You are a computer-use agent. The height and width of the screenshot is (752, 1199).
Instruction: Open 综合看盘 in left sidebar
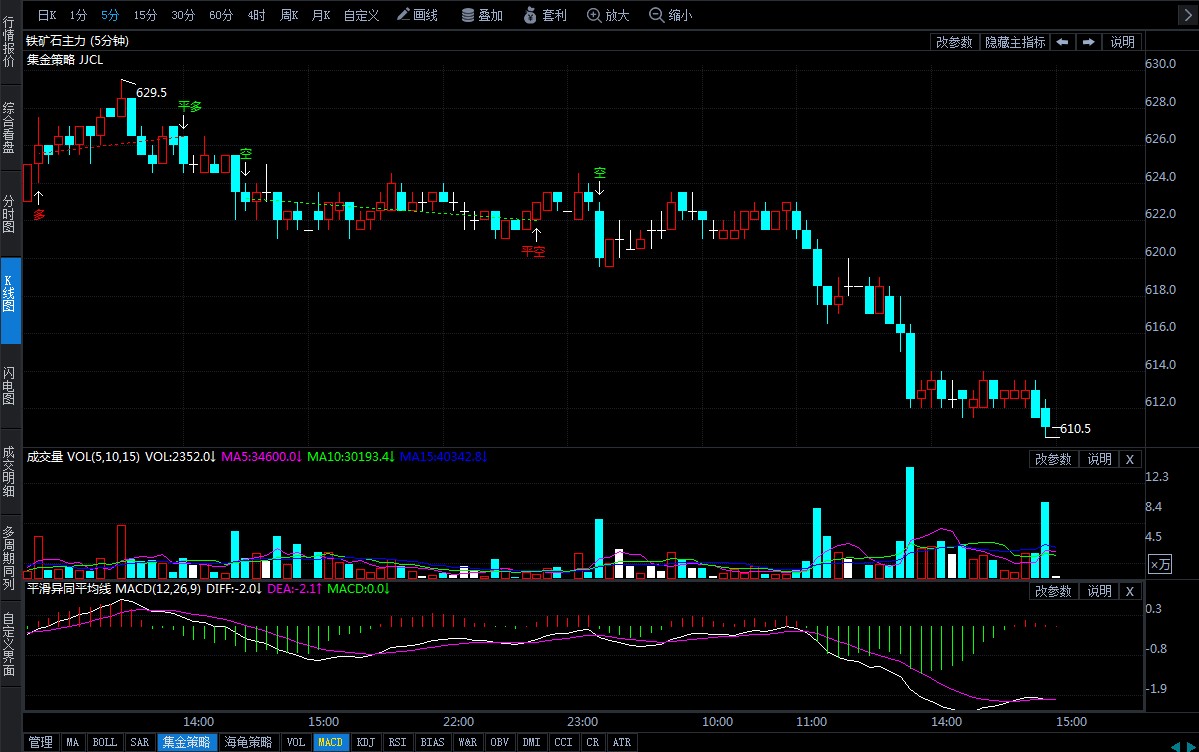coord(9,128)
